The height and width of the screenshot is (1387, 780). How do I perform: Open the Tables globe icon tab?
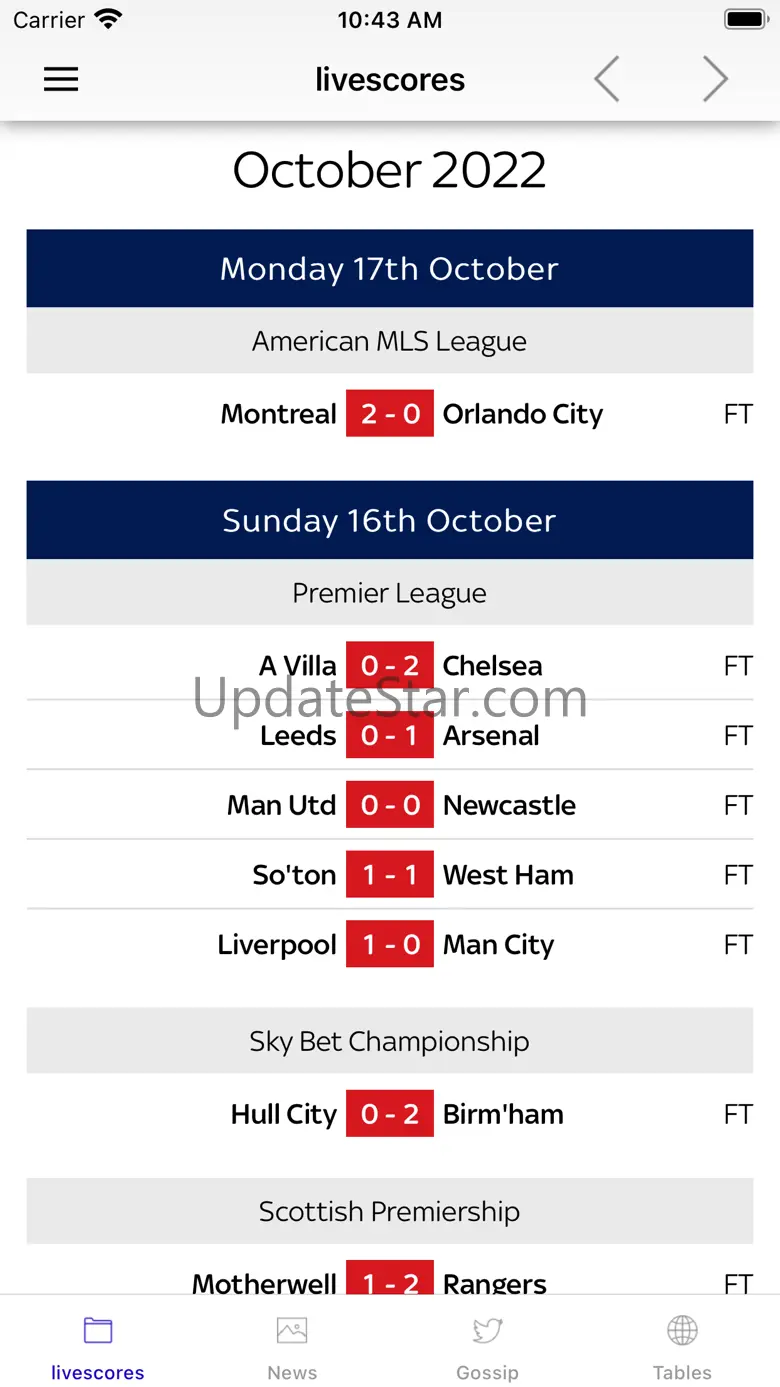pos(682,1330)
